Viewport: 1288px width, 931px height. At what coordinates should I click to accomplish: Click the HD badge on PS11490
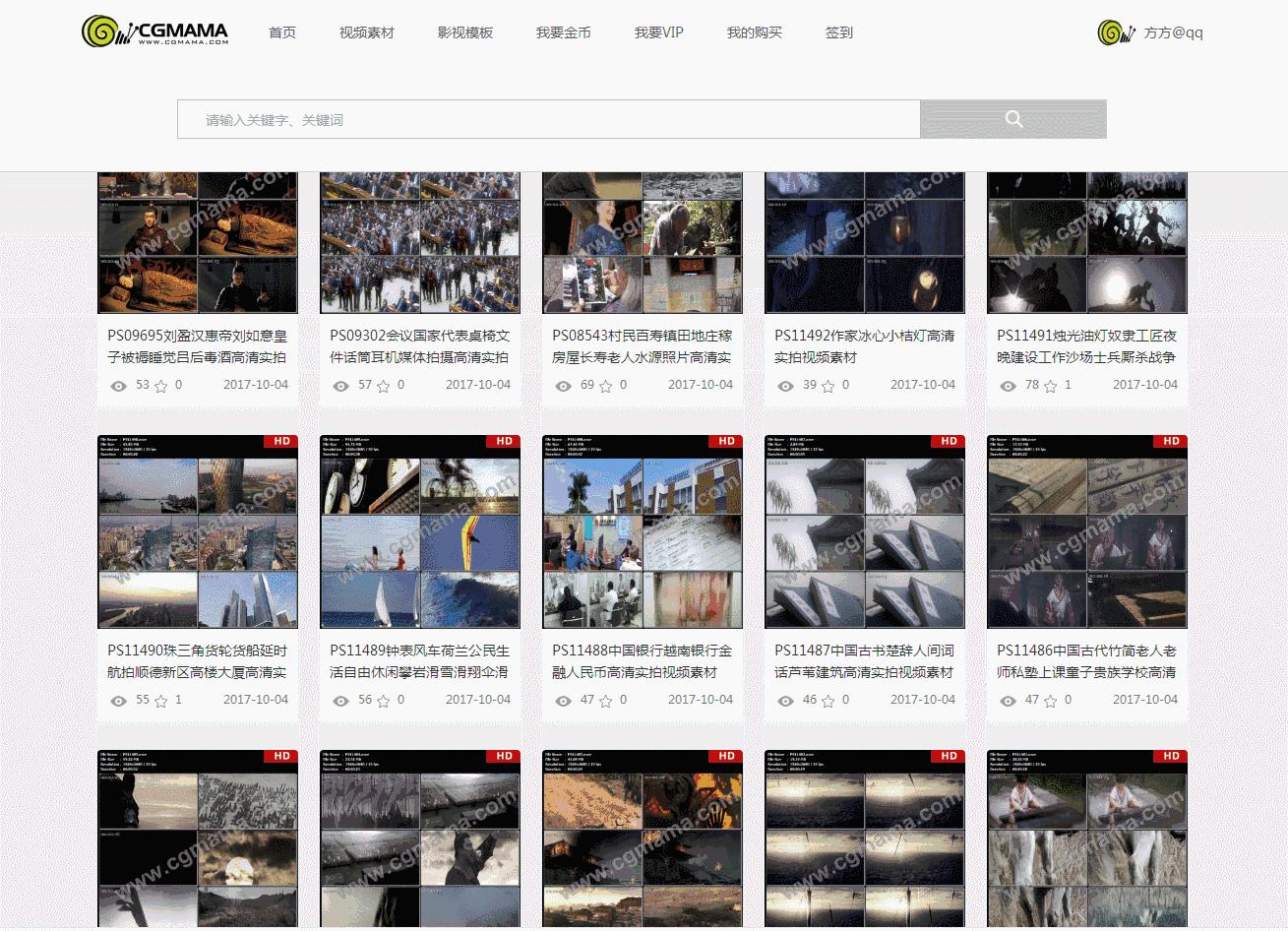280,441
